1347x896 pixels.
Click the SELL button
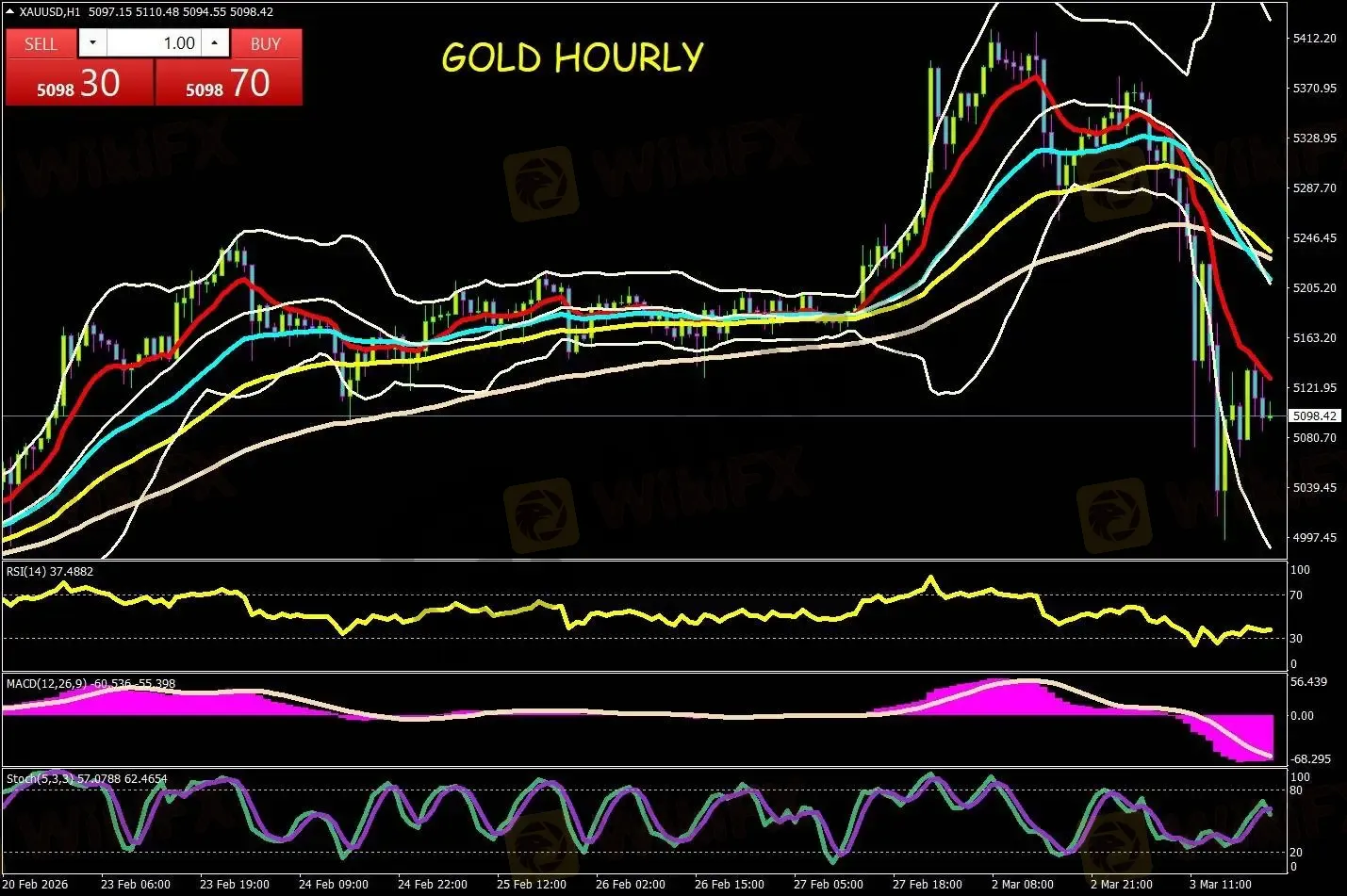[41, 43]
